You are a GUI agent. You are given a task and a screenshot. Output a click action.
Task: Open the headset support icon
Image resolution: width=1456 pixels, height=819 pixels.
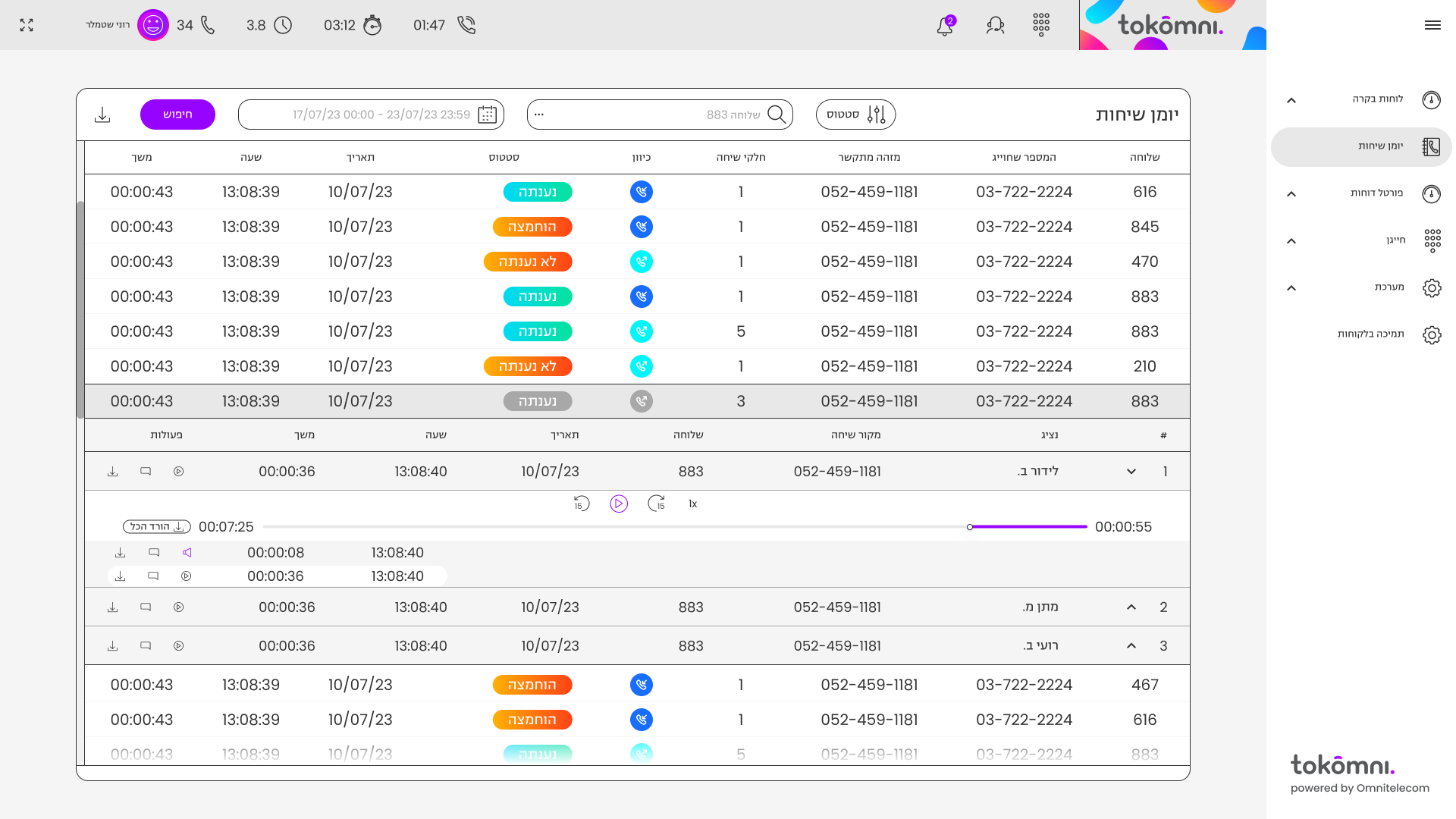[995, 25]
